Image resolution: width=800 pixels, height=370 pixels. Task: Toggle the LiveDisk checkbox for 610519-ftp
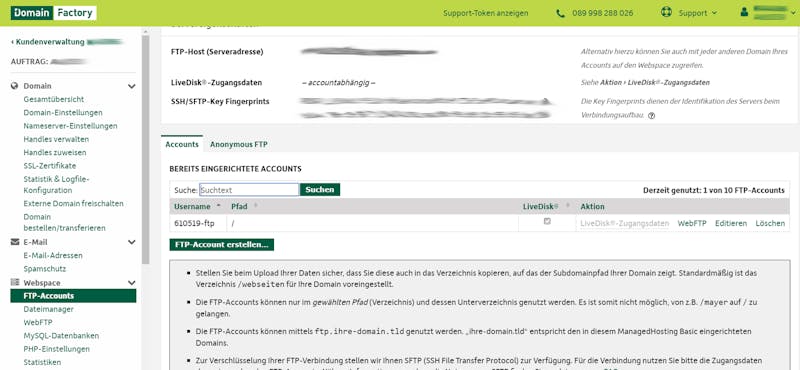pos(547,221)
